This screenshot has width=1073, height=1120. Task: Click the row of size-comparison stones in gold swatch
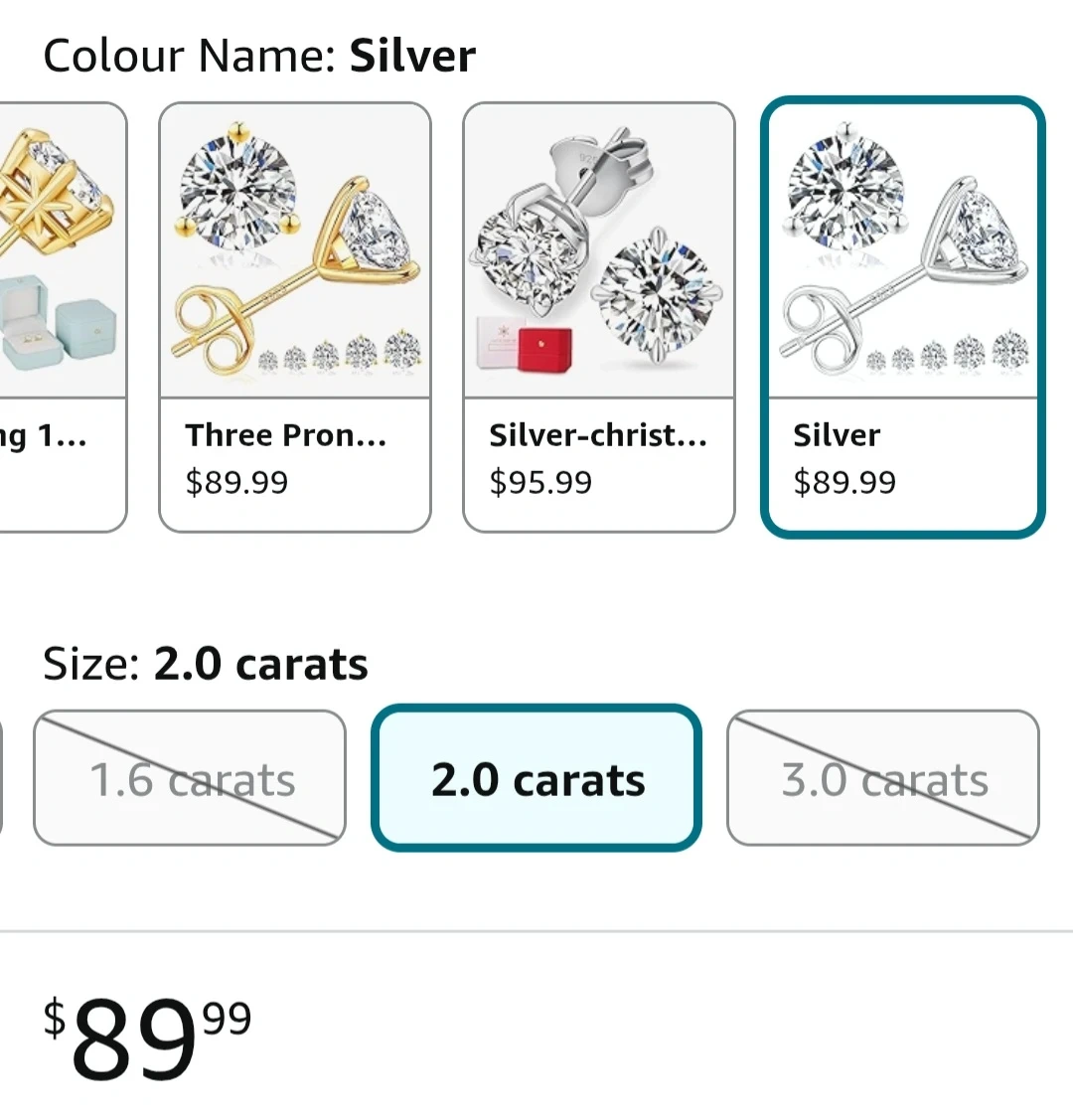coord(340,355)
